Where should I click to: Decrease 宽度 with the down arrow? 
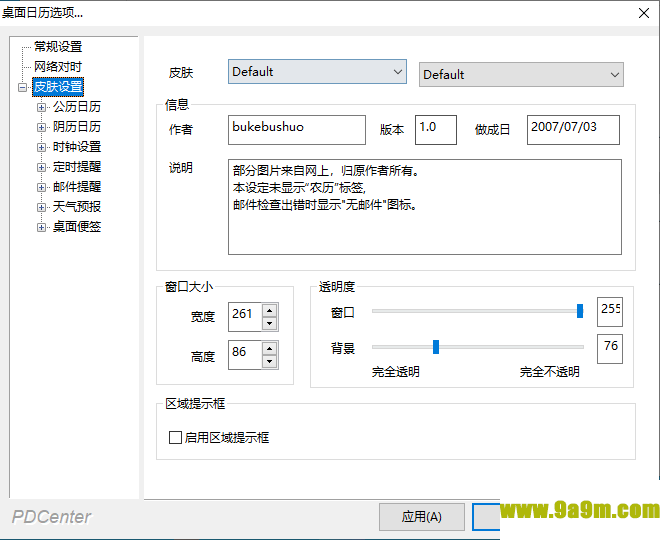[x=269, y=323]
